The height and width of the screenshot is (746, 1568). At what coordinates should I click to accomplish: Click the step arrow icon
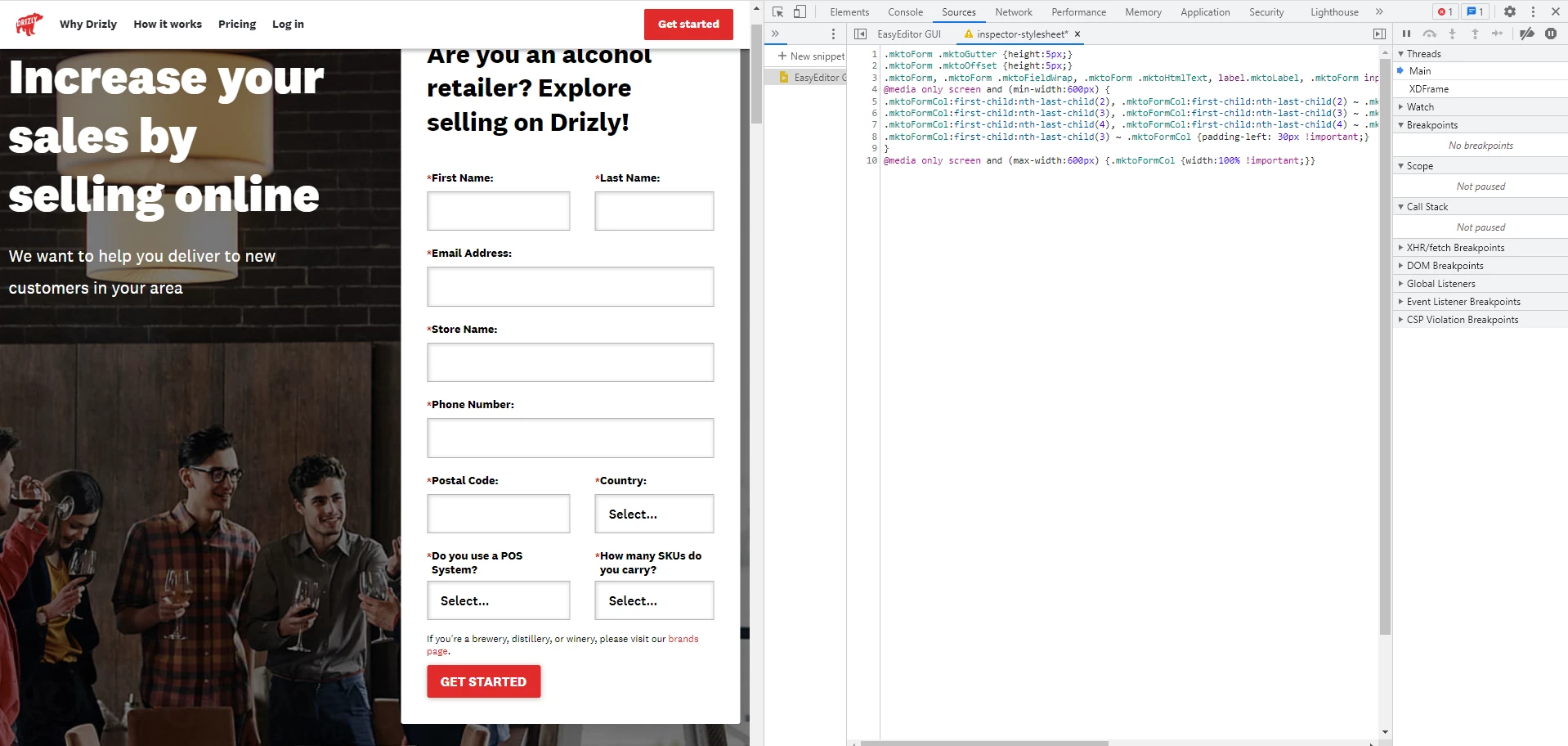click(x=1497, y=34)
